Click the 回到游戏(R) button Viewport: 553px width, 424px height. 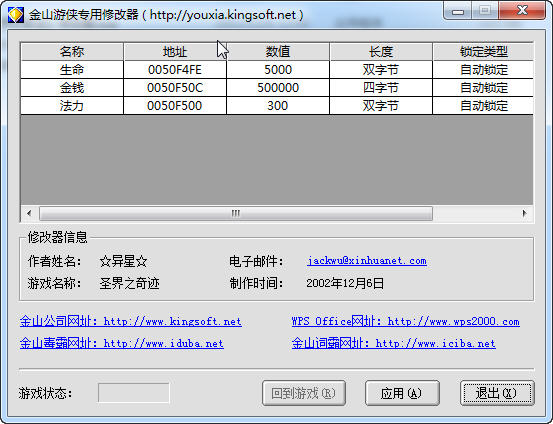[x=304, y=393]
